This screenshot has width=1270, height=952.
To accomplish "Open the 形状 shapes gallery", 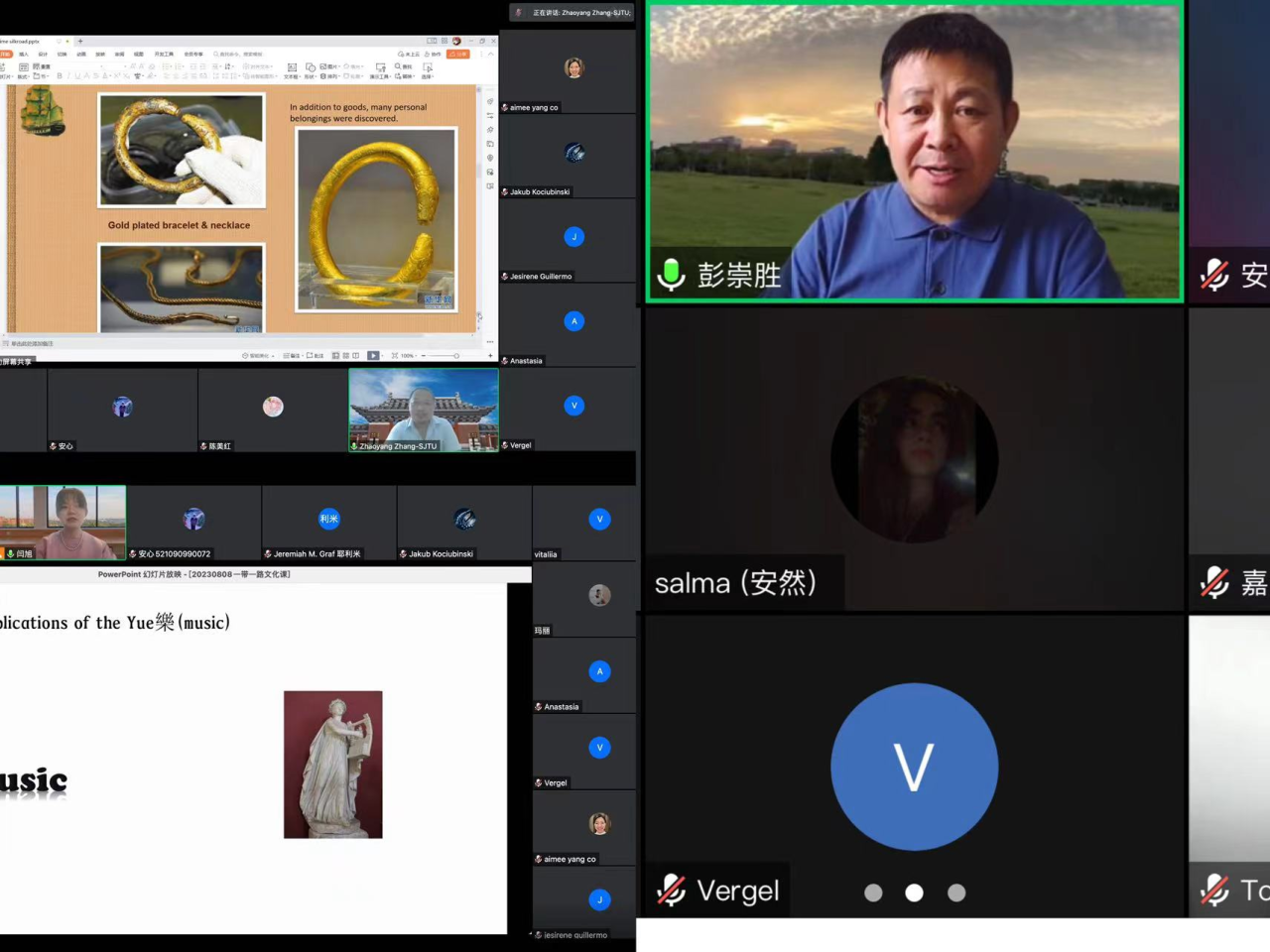I will [311, 70].
